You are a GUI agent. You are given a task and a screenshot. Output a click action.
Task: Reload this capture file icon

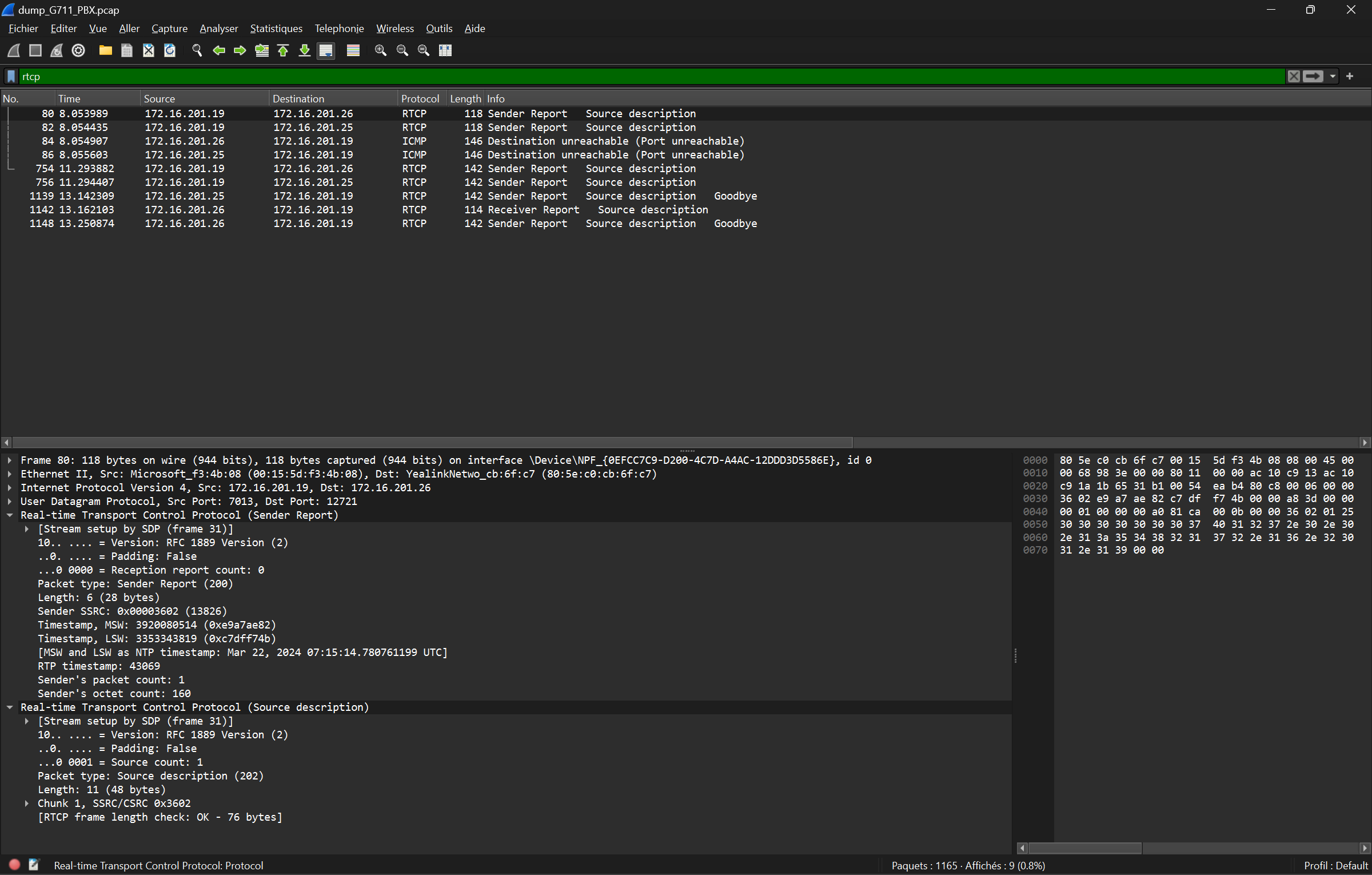pyautogui.click(x=170, y=50)
